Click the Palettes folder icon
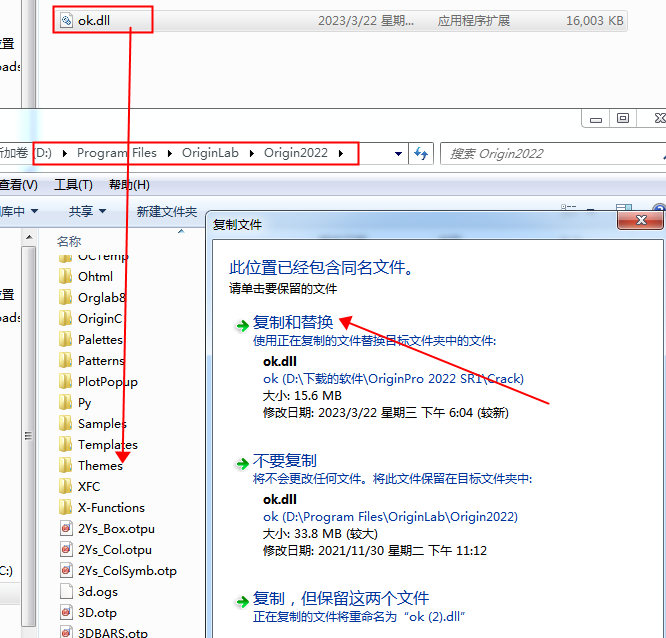666x638 pixels. (x=65, y=339)
